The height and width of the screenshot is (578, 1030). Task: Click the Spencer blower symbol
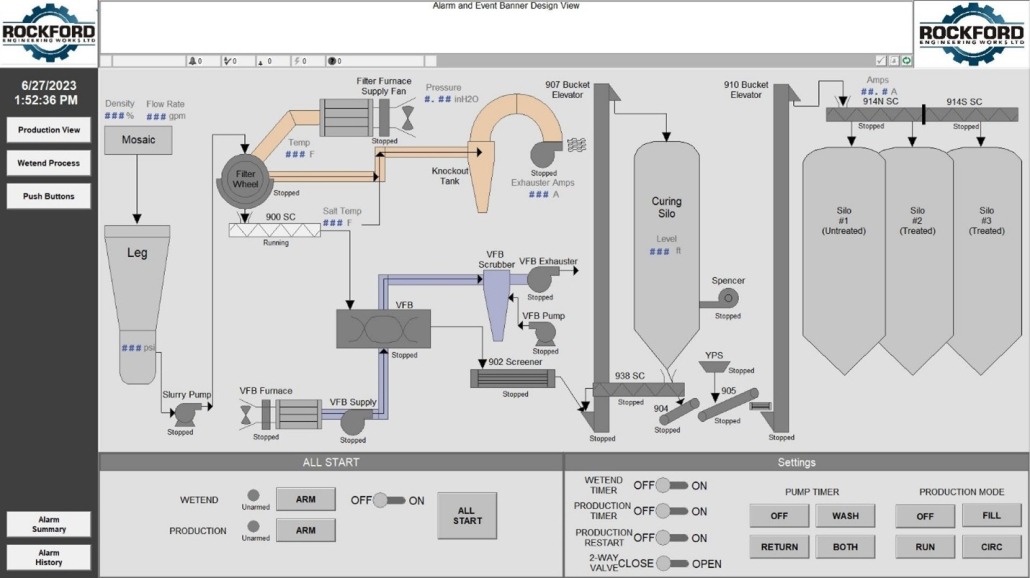coord(721,300)
